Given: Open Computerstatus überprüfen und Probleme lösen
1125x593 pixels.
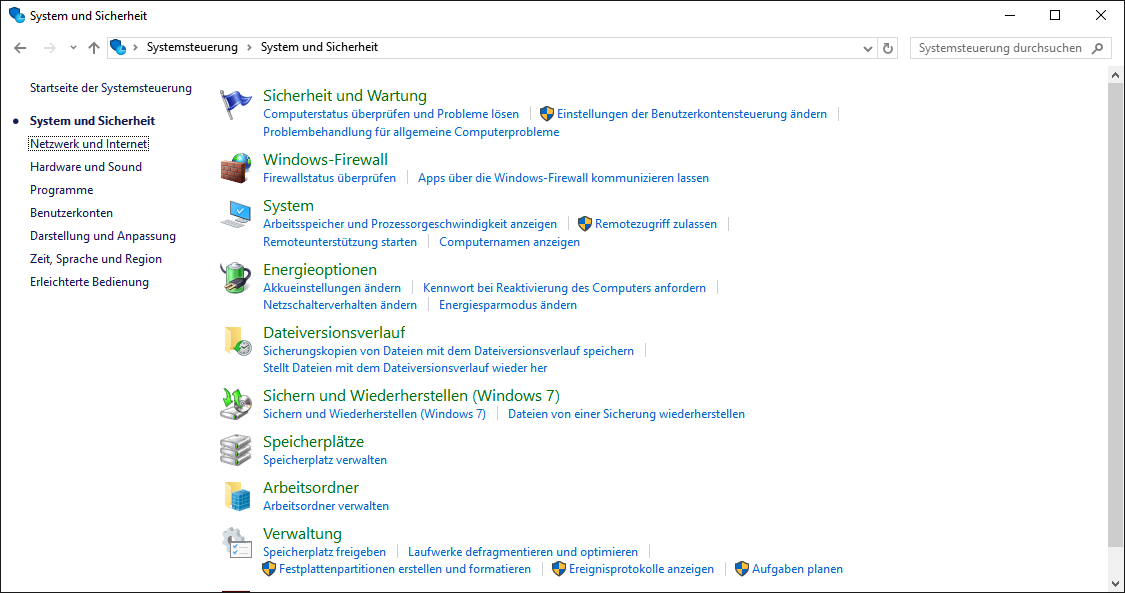Looking at the screenshot, I should (x=391, y=114).
